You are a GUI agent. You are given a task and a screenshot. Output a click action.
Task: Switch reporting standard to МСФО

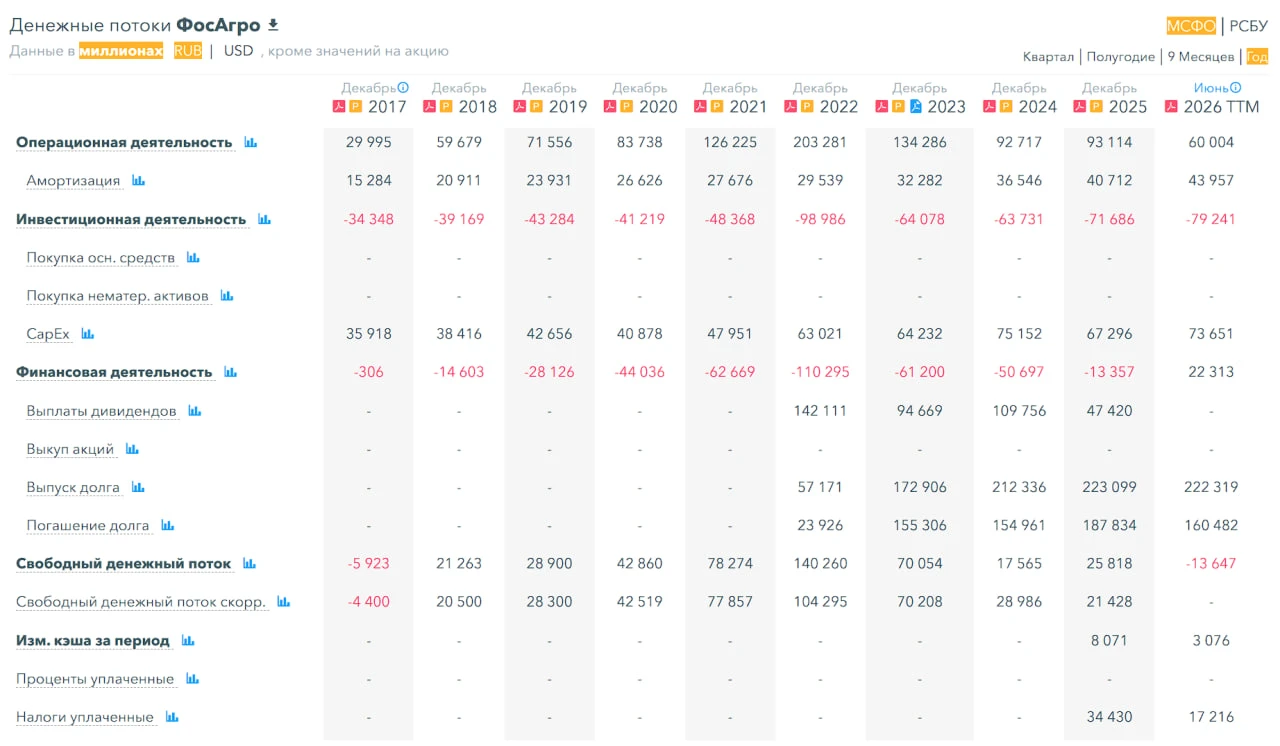[x=1191, y=26]
